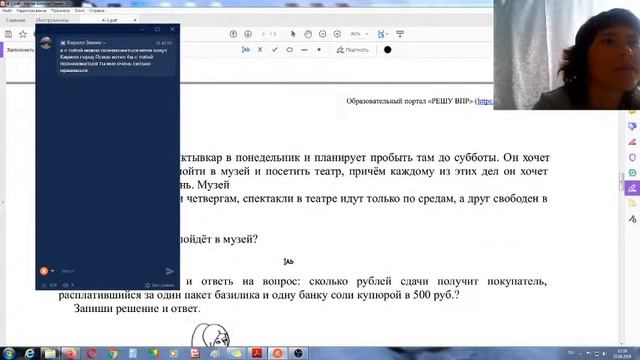Open the yellow file tool in right panel
This screenshot has height=360, width=640.
coord(632,203)
